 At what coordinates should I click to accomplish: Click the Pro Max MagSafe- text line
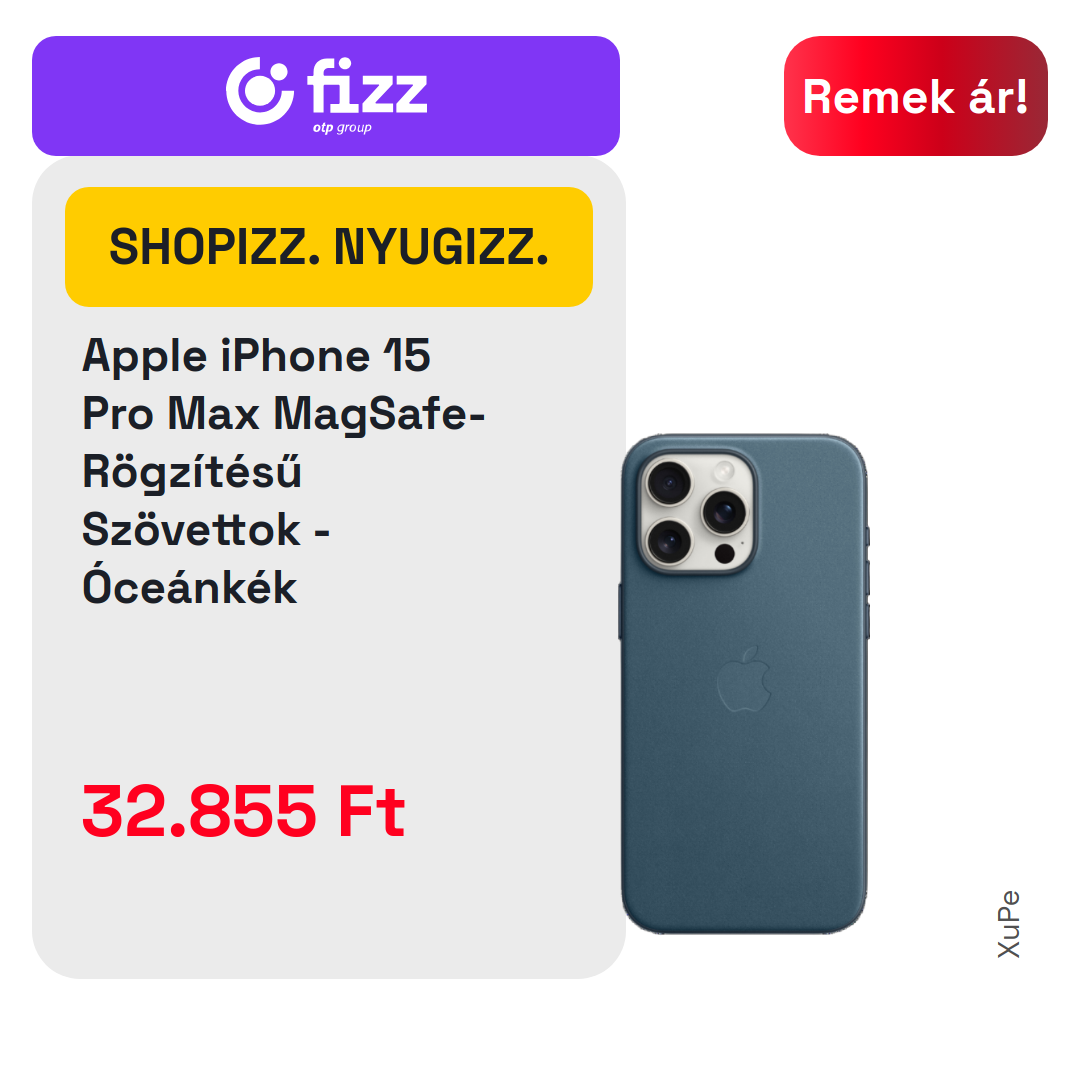284,414
